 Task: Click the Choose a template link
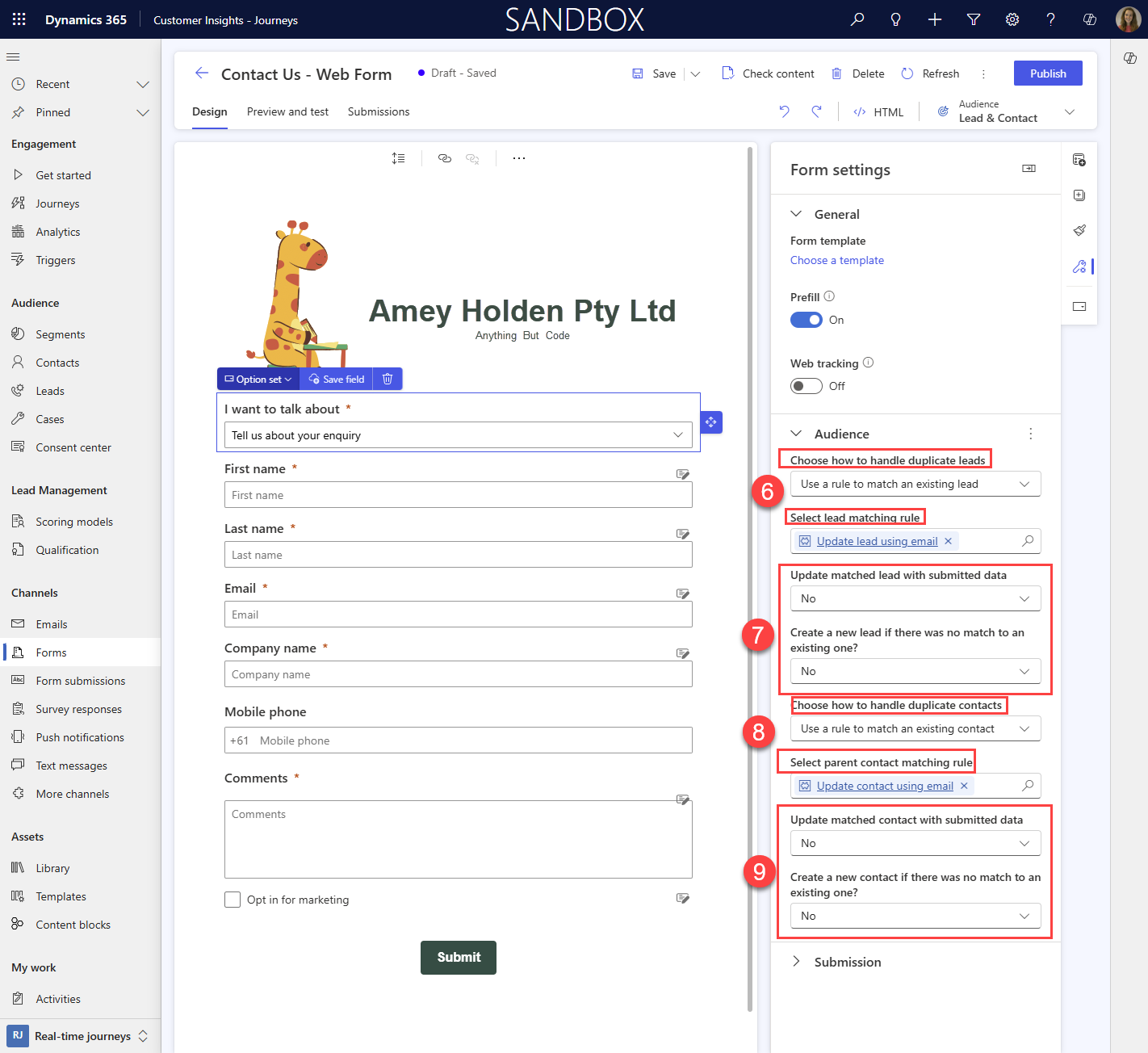click(837, 260)
